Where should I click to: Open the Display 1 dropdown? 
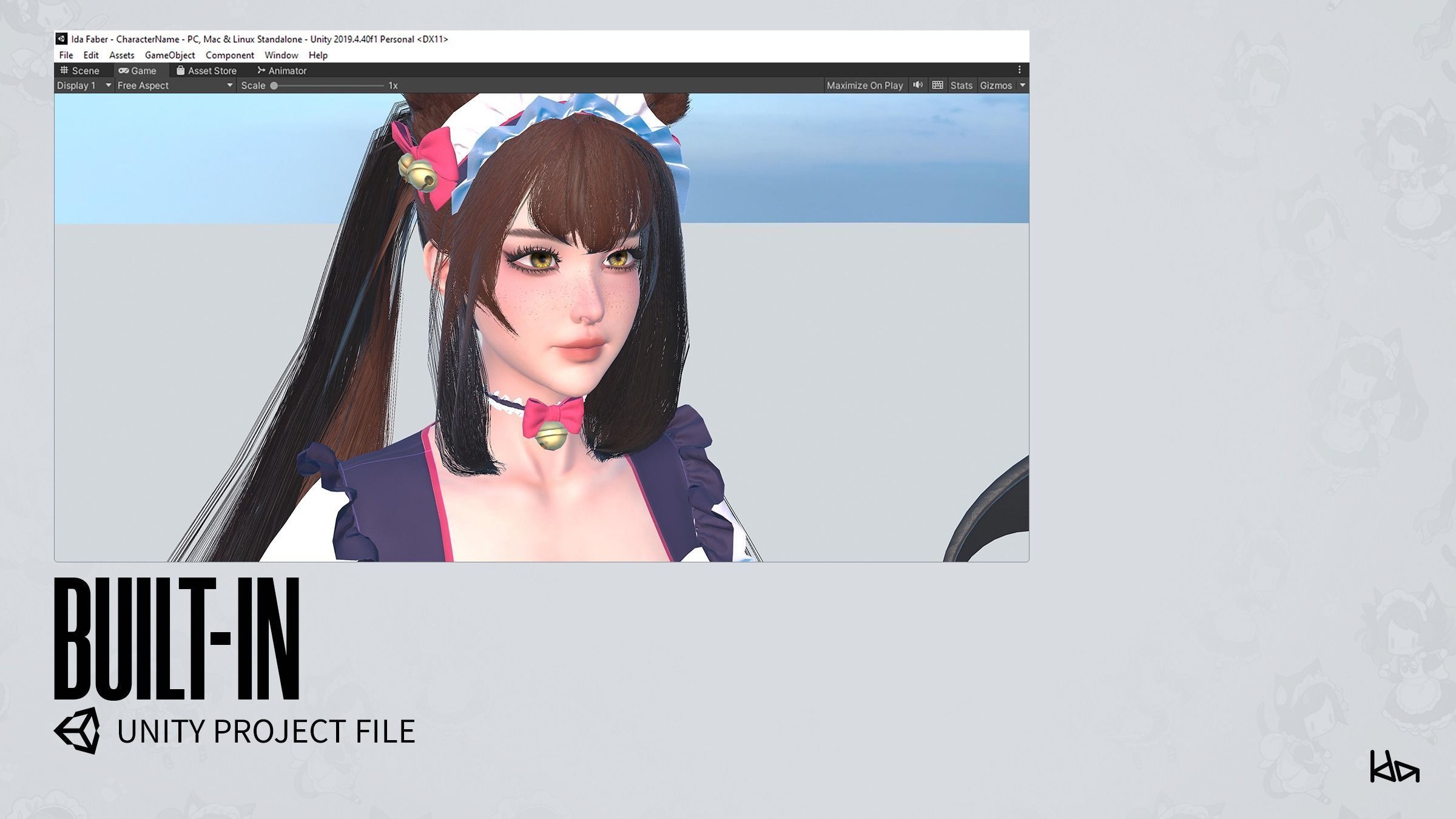[84, 86]
